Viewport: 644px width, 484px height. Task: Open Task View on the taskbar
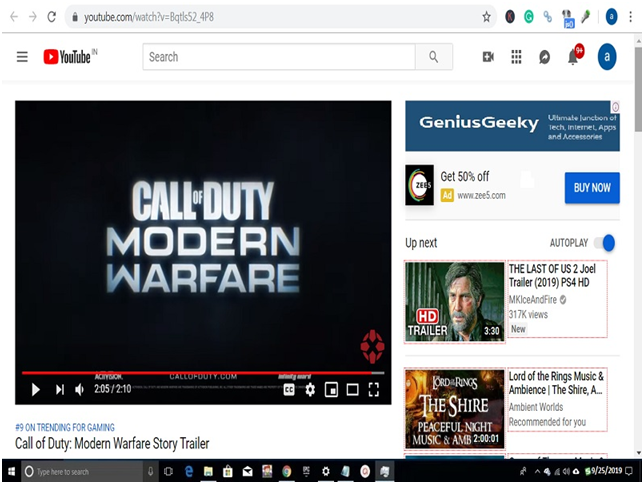click(x=168, y=471)
